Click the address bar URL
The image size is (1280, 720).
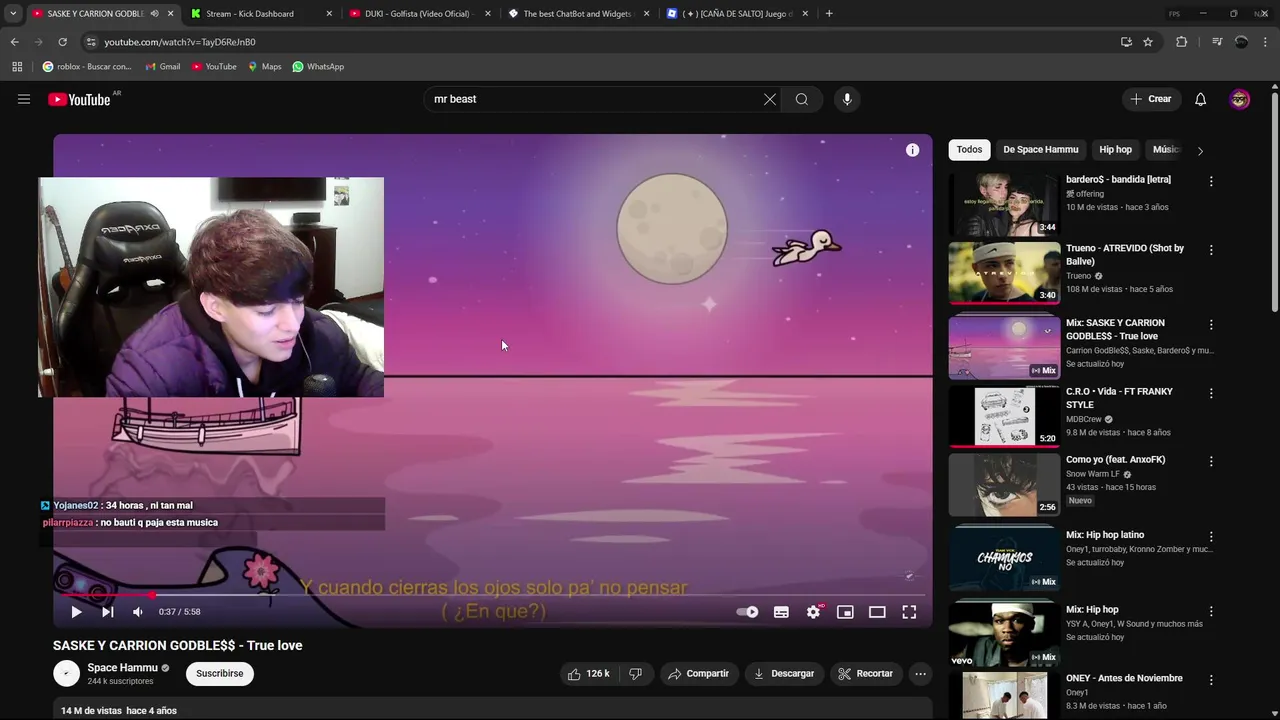coord(180,42)
